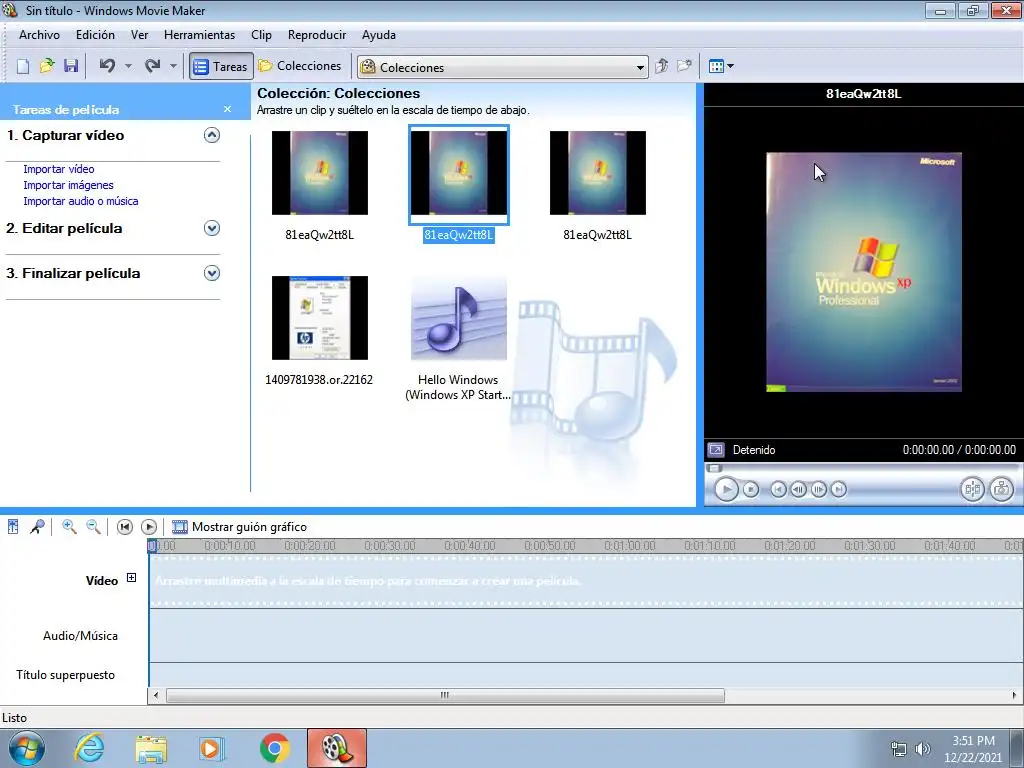Open Windows Explorer from the taskbar
The height and width of the screenshot is (768, 1024).
(x=151, y=748)
